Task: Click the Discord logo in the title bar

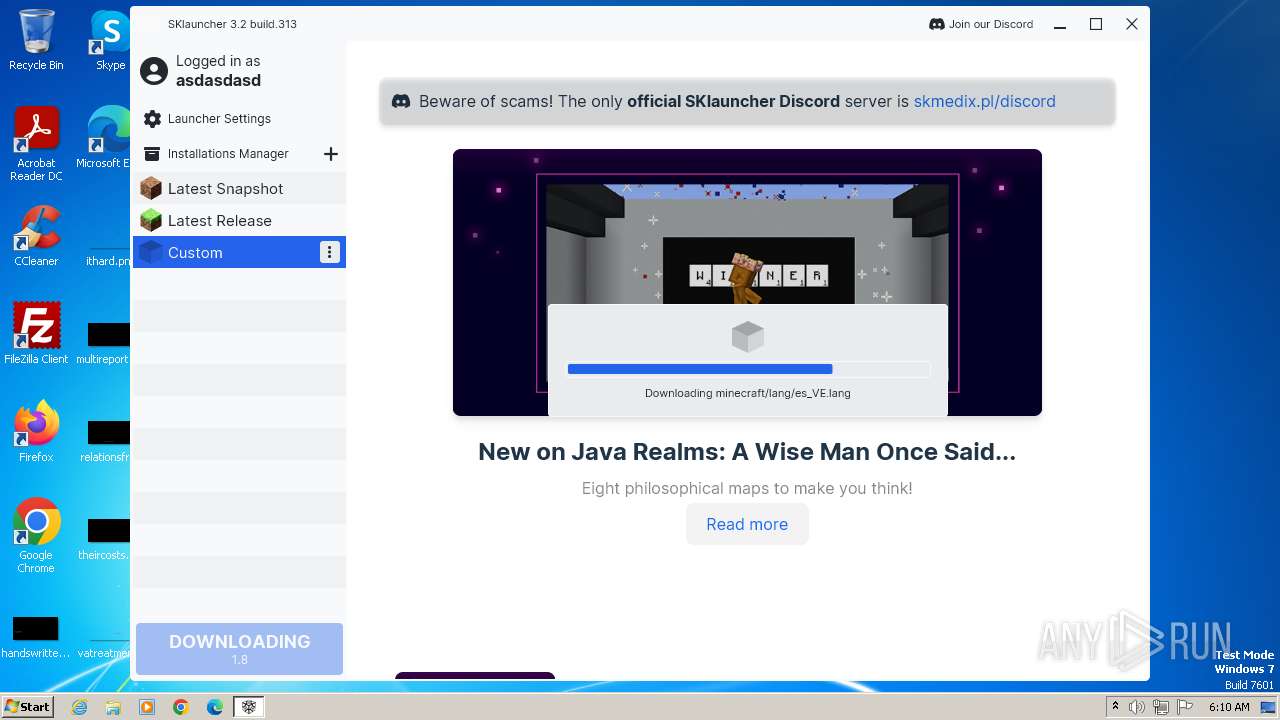Action: click(x=937, y=24)
